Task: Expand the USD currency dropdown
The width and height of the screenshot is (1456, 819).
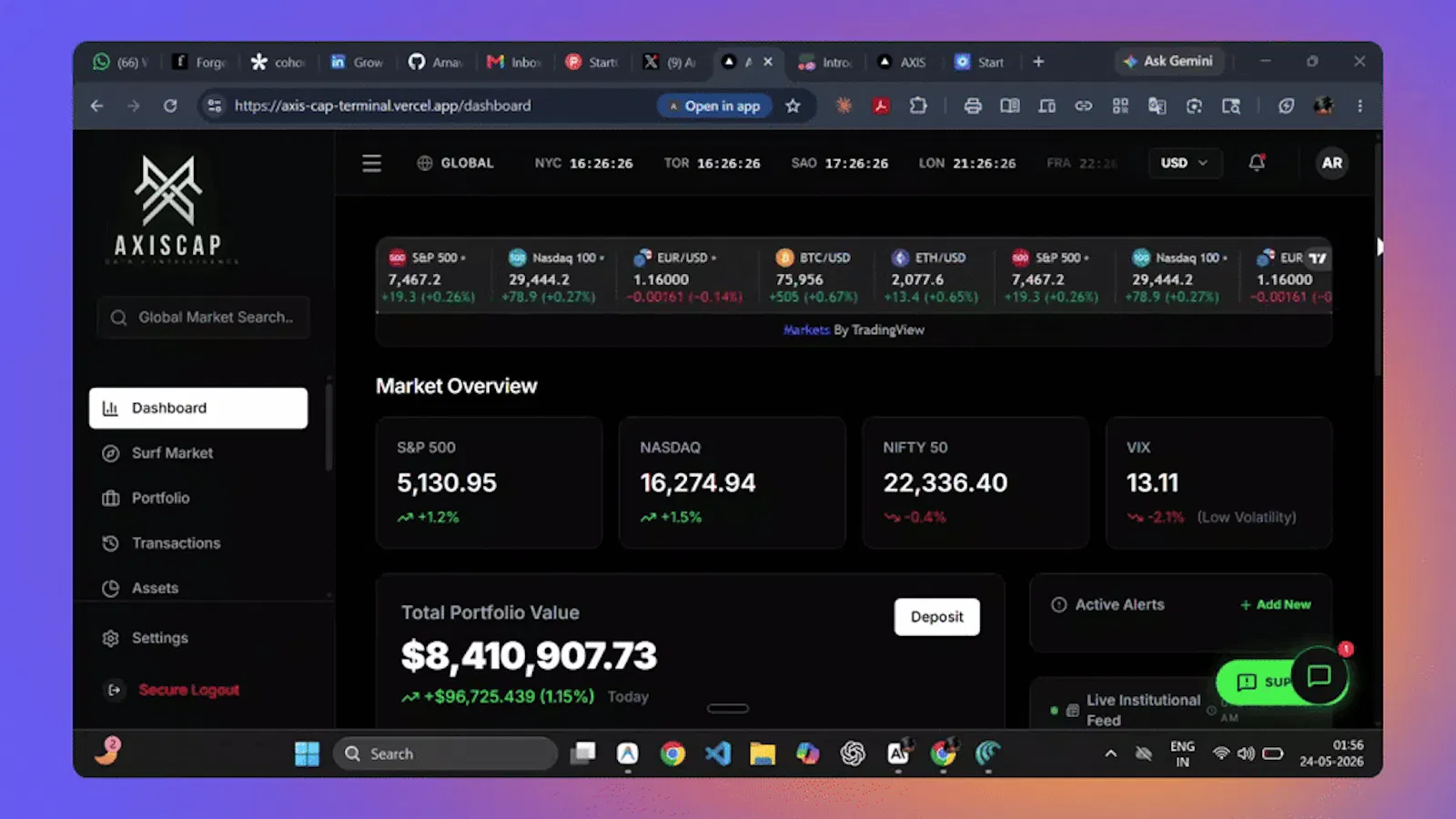Action: (1183, 163)
